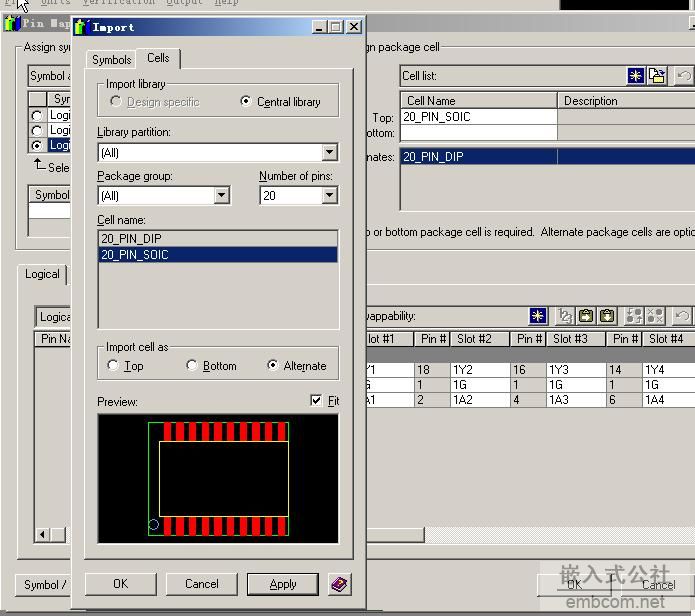
Task: Click the Slot #4 column header
Action: tap(669, 339)
